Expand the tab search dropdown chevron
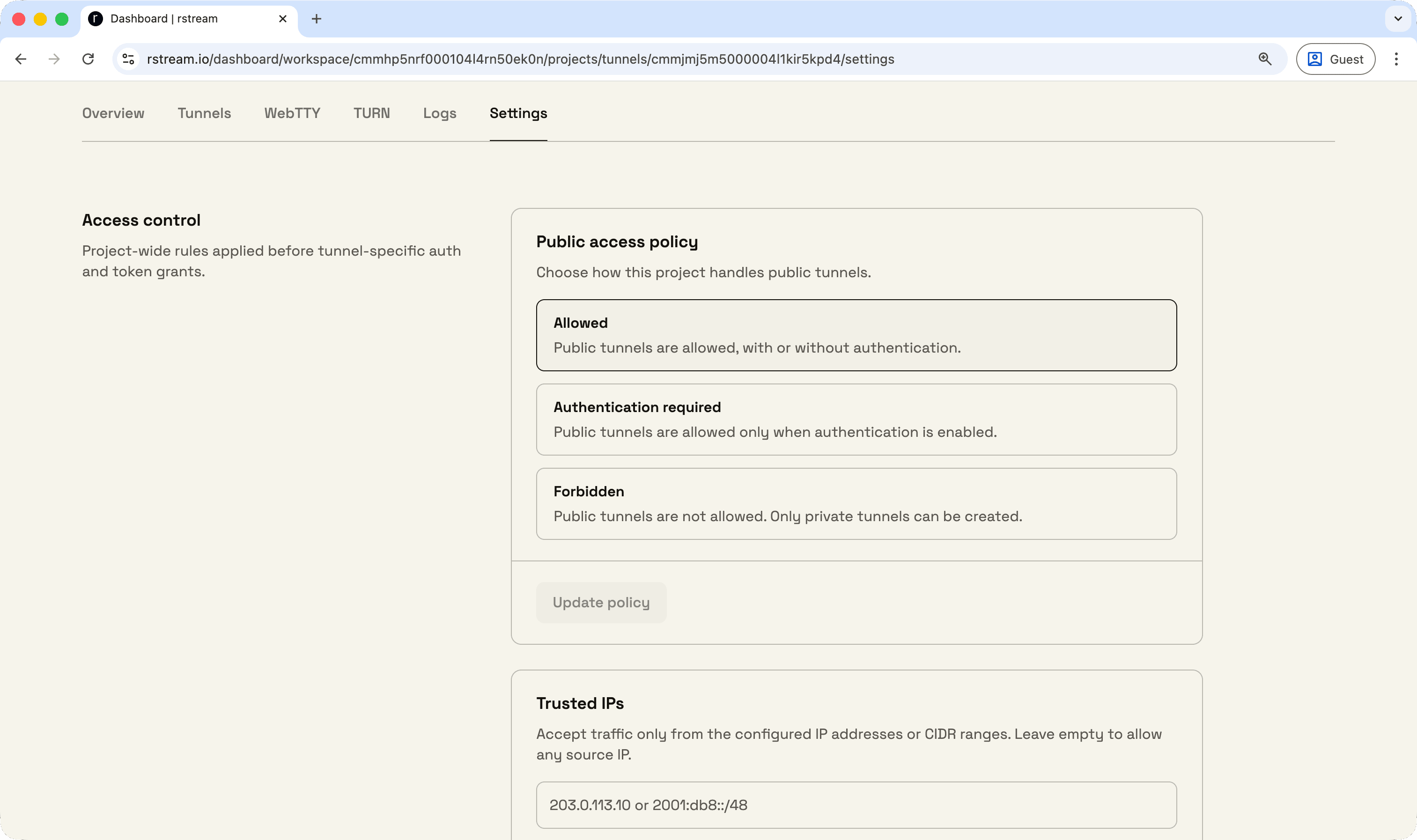1417x840 pixels. click(1398, 19)
